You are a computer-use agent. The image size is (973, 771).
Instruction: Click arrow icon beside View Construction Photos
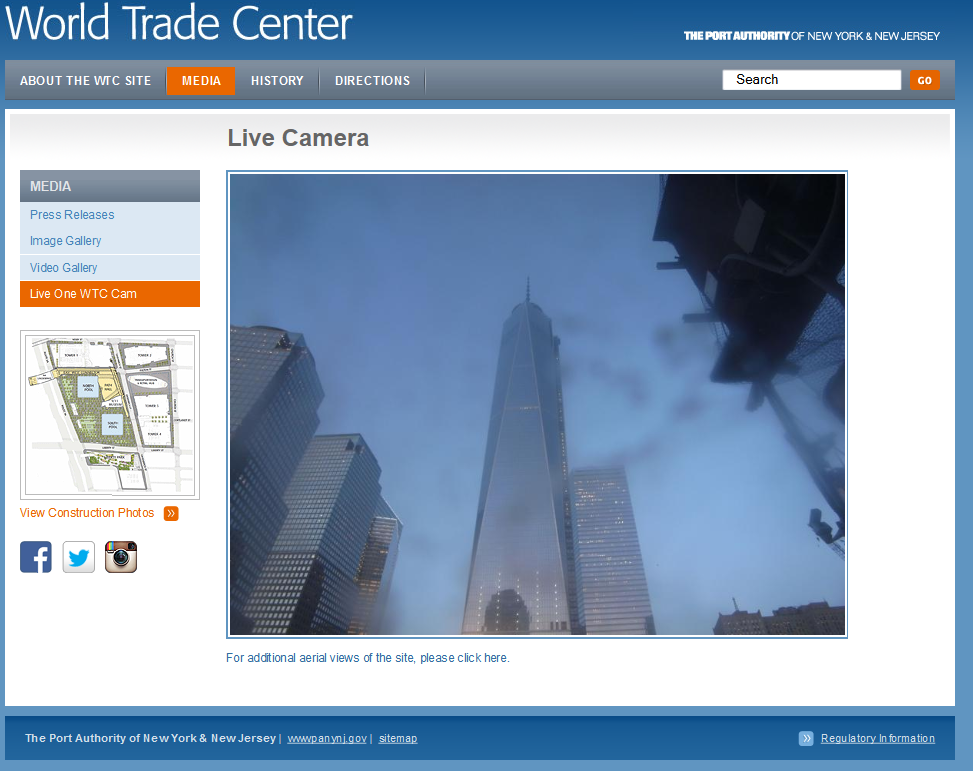pyautogui.click(x=171, y=513)
